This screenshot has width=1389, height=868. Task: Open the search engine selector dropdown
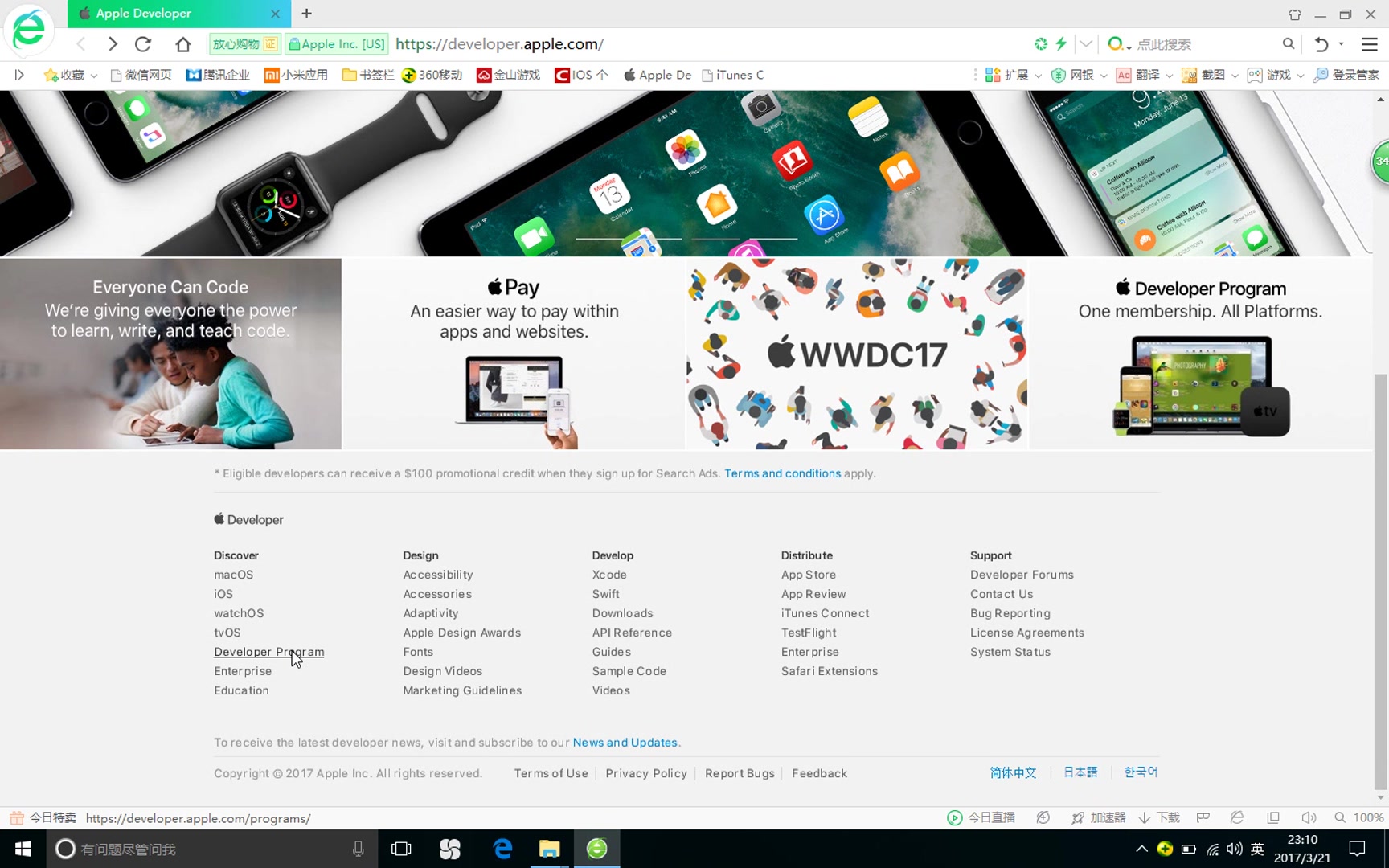(x=1119, y=44)
